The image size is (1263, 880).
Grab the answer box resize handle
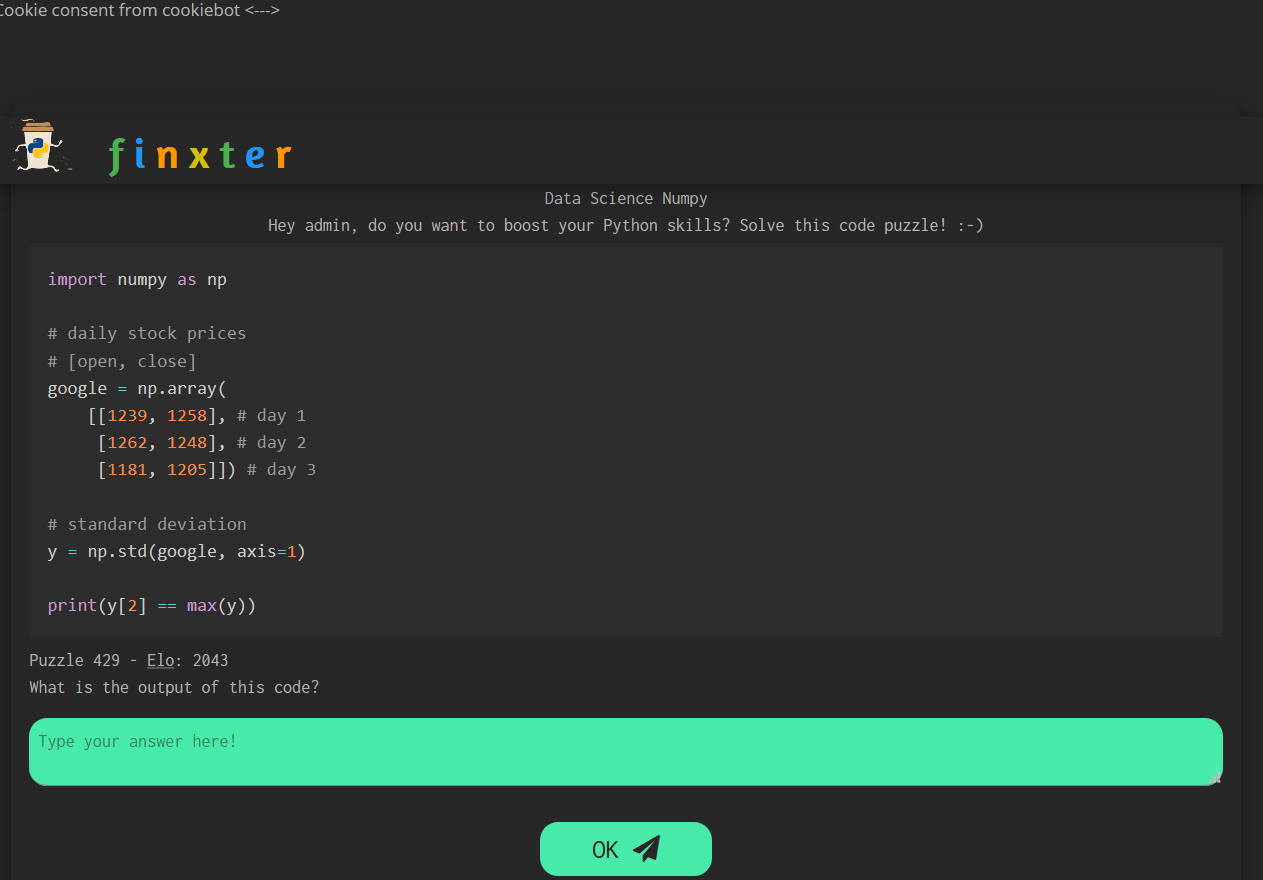pos(1215,779)
